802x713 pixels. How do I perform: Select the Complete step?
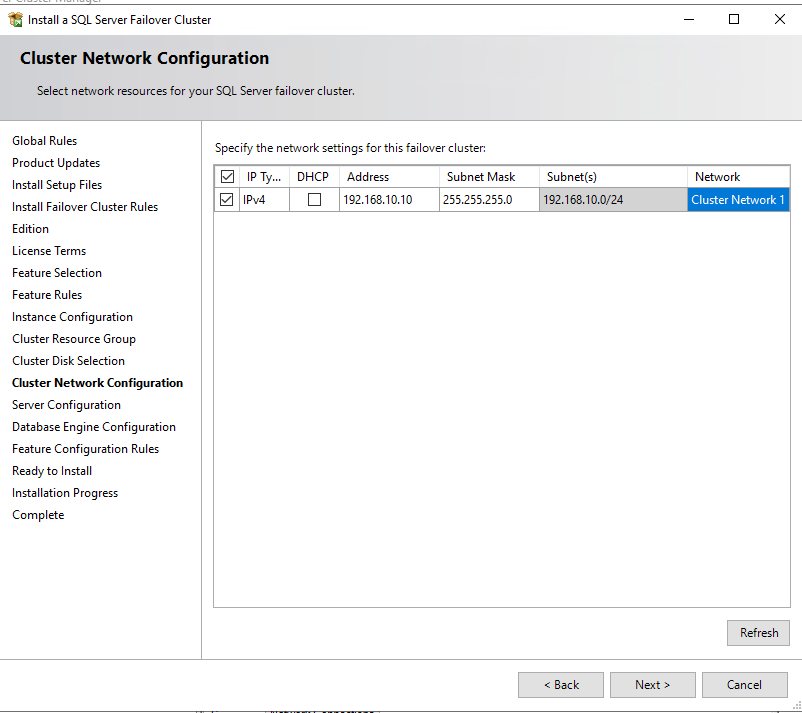(x=38, y=515)
